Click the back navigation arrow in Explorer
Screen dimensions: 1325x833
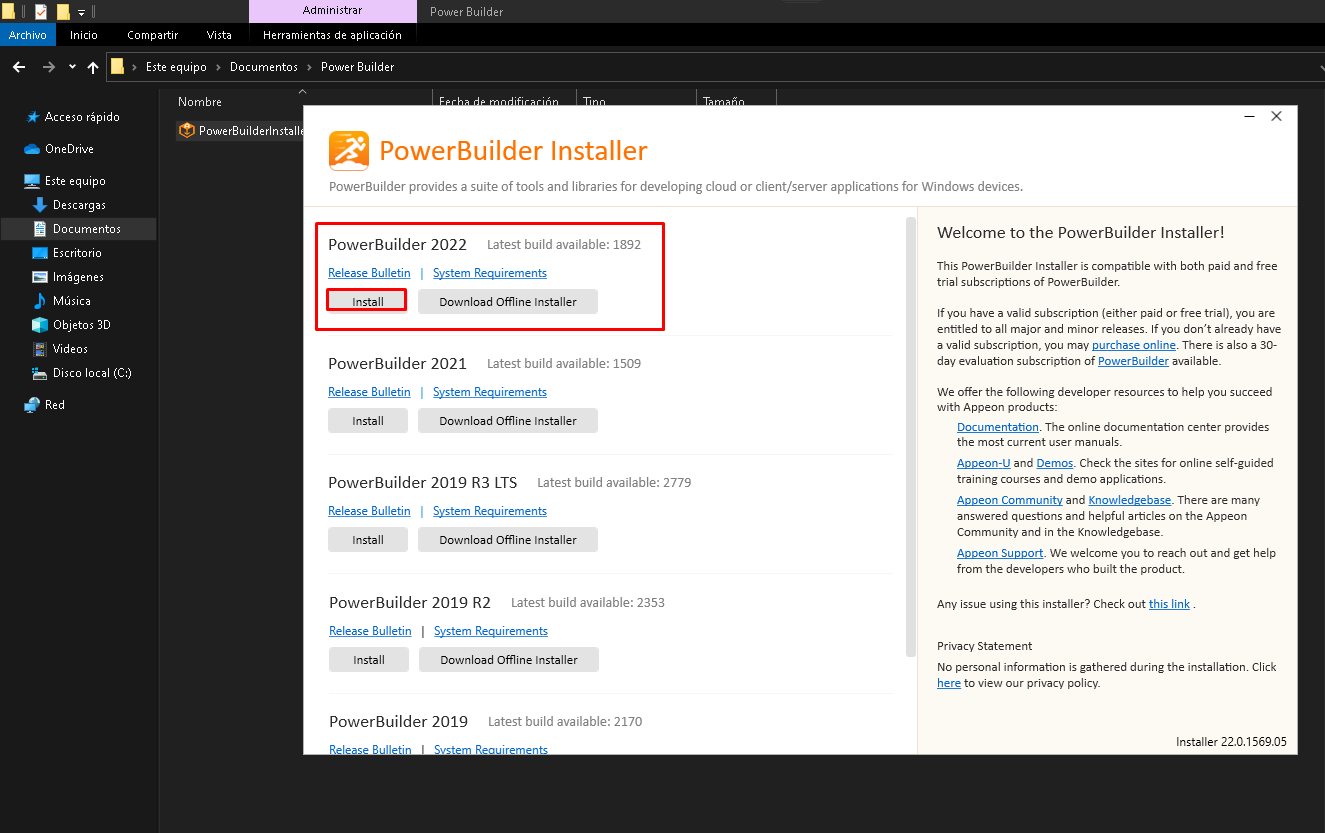tap(18, 67)
